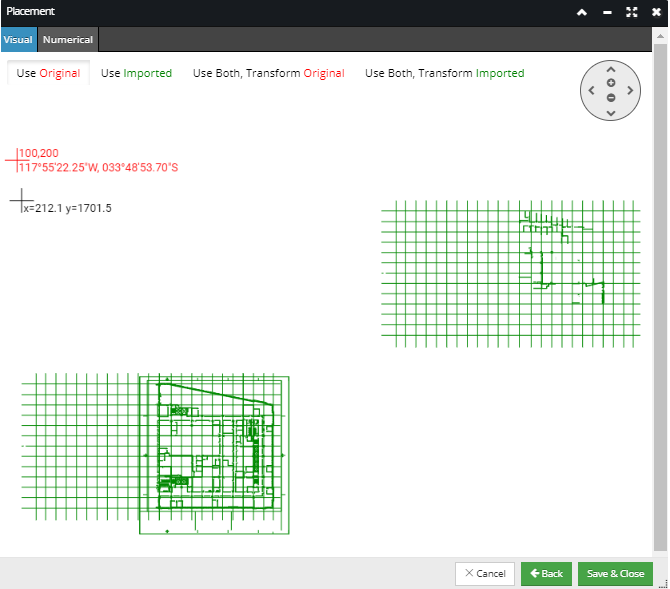Choose Use Both, Transform Original

pos(268,73)
